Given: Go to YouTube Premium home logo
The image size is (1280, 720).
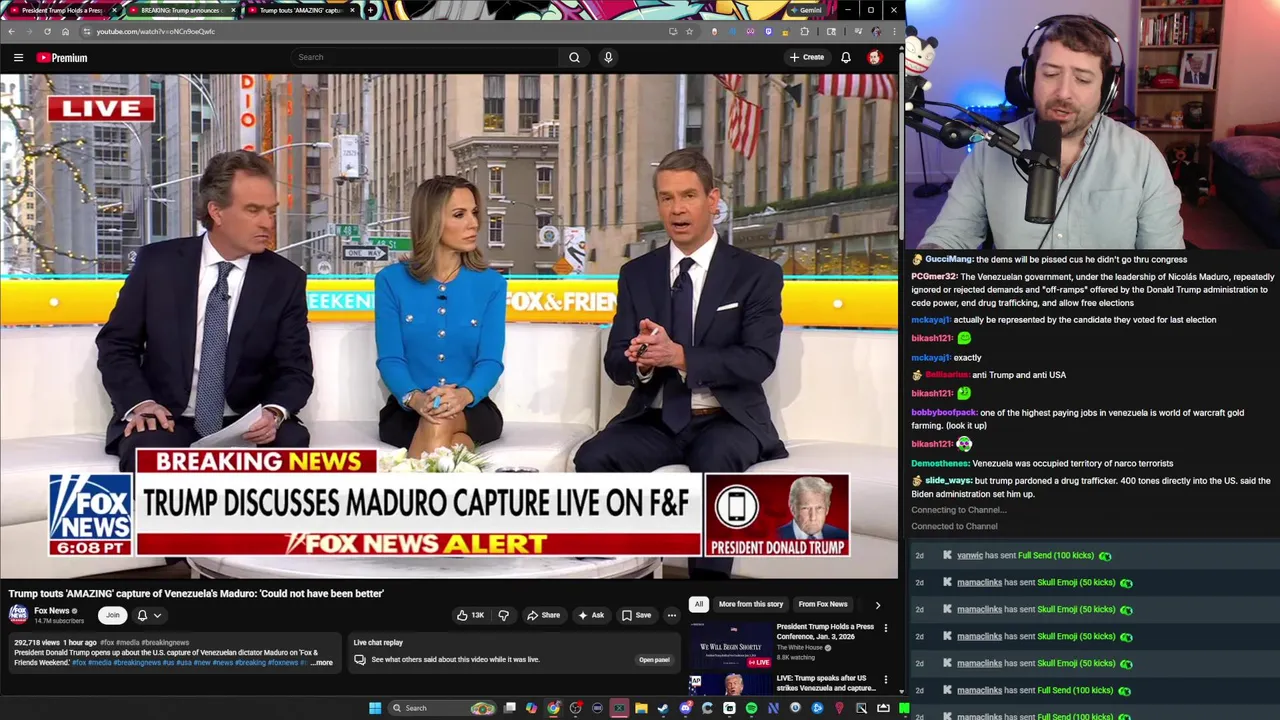Looking at the screenshot, I should 62,57.
